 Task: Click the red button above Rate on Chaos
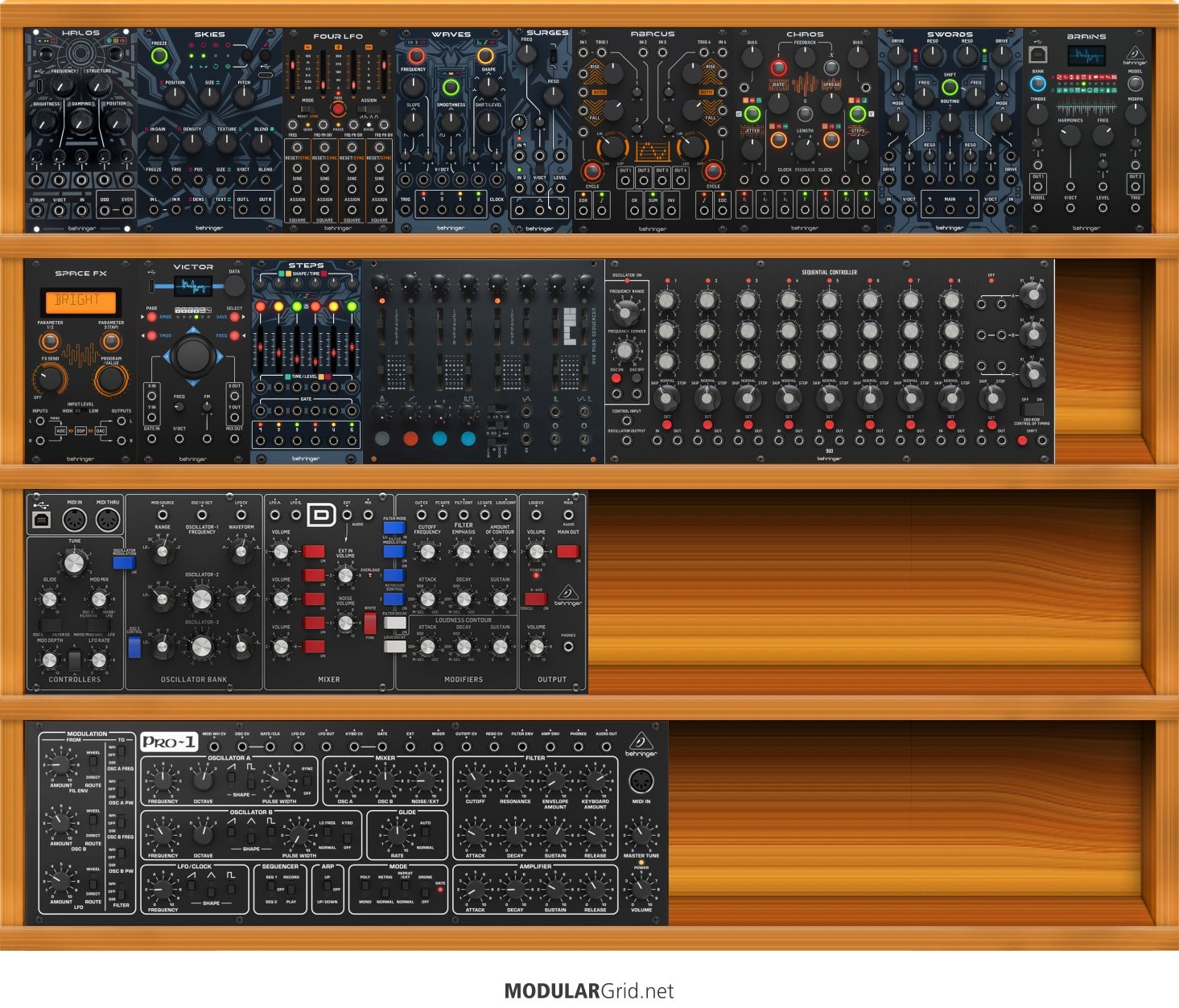pos(778,68)
